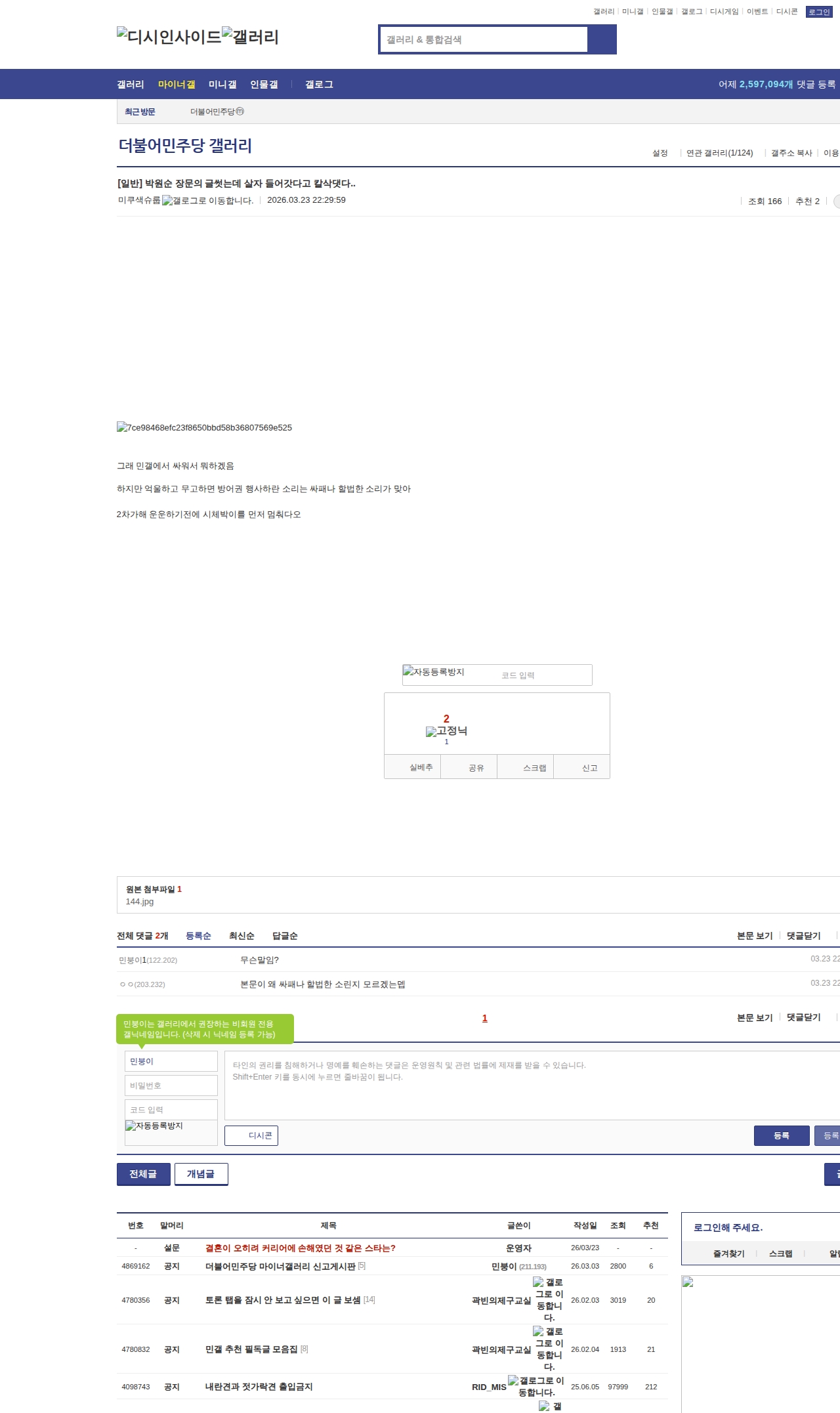Click 본문 보기 beside the comment sort options
Screen dimensions: 840x1413
pos(755,936)
